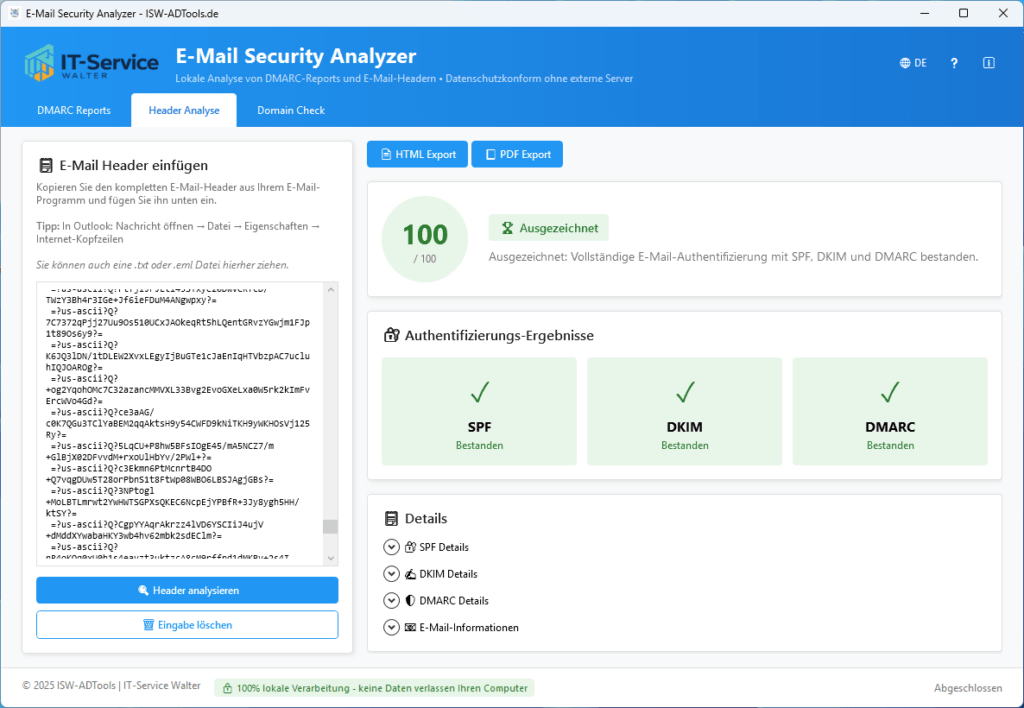
Task: Click the 100/100 score circle indicator
Action: click(424, 238)
